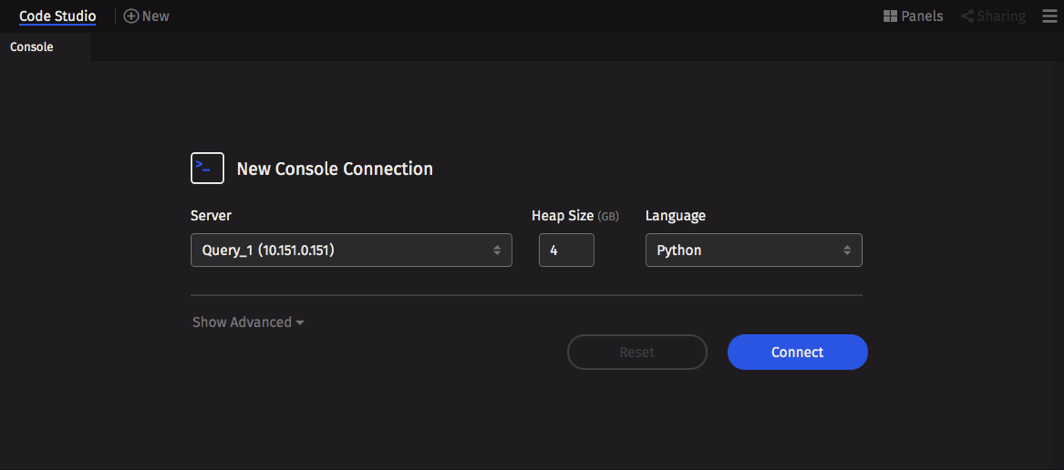Click the Language field label
The width and height of the screenshot is (1064, 470).
[675, 216]
